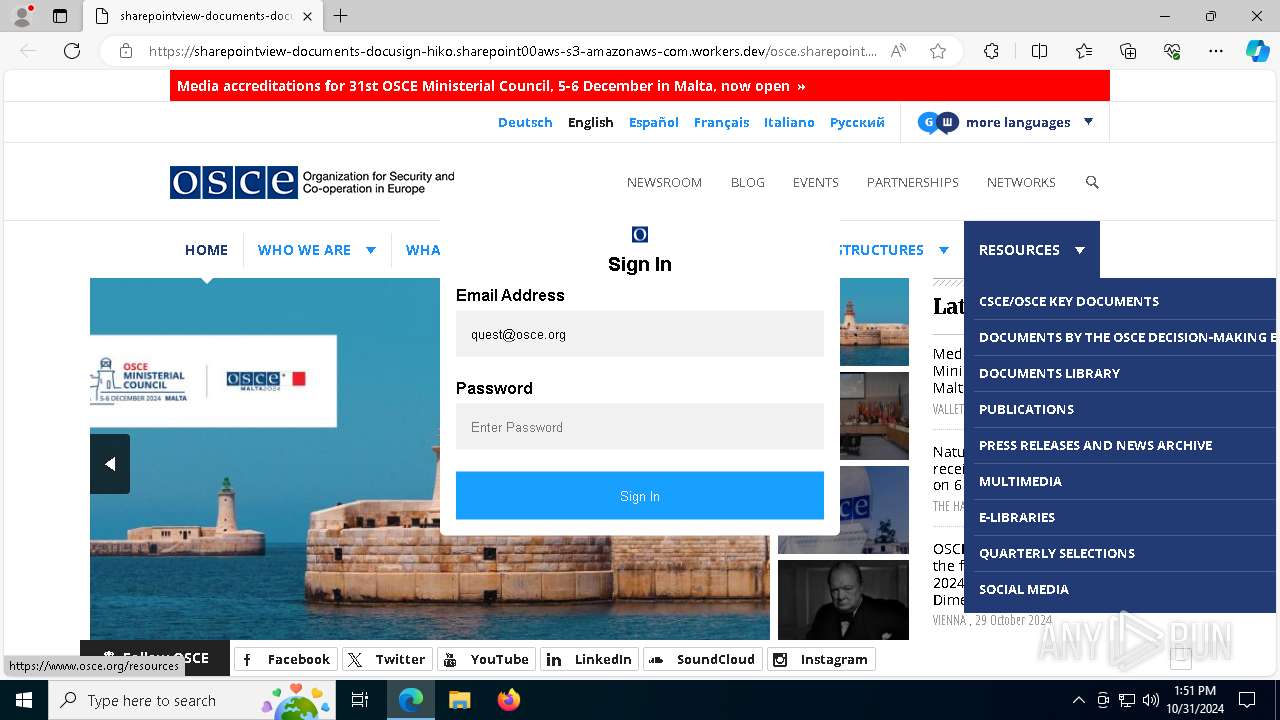
Task: Open browser essentials heart icon
Action: [x=1172, y=51]
